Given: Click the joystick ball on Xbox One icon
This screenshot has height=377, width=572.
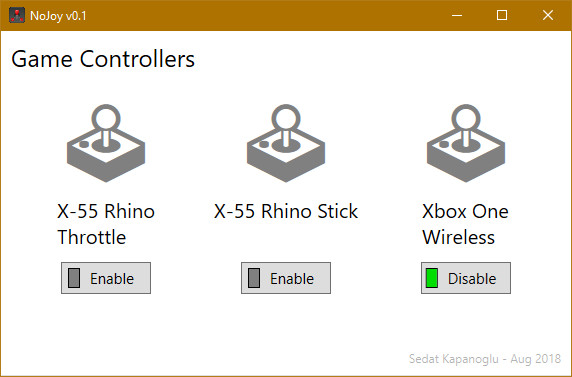Looking at the screenshot, I should click(x=466, y=119).
